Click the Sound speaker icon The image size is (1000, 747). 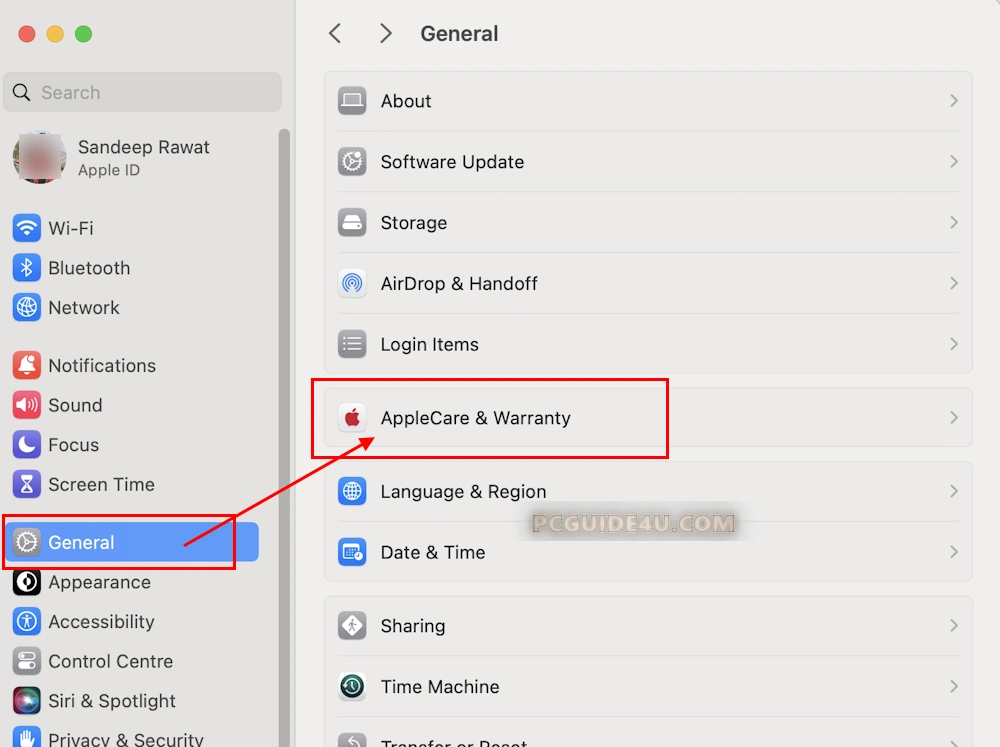pyautogui.click(x=27, y=405)
